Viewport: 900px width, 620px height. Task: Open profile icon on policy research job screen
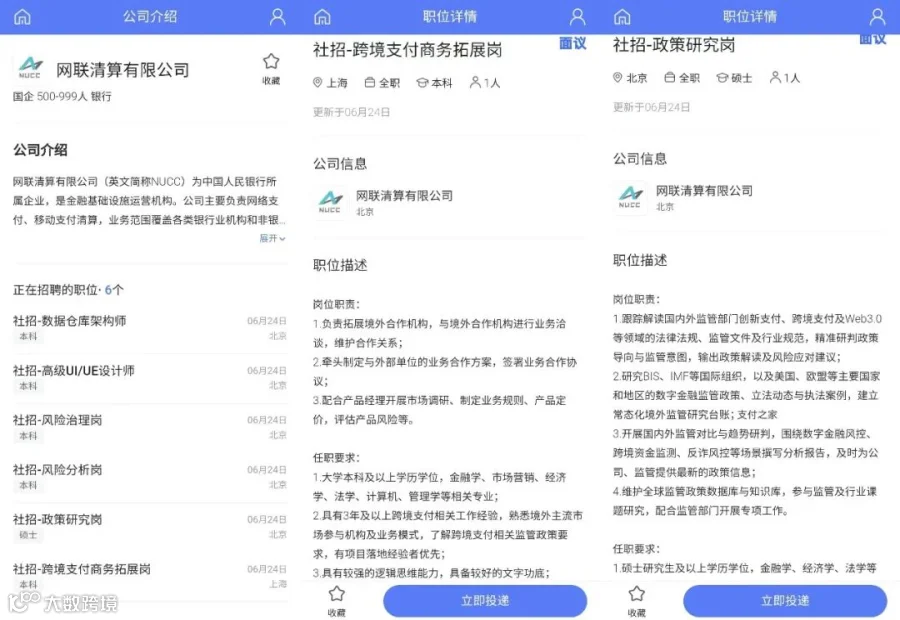tap(877, 17)
